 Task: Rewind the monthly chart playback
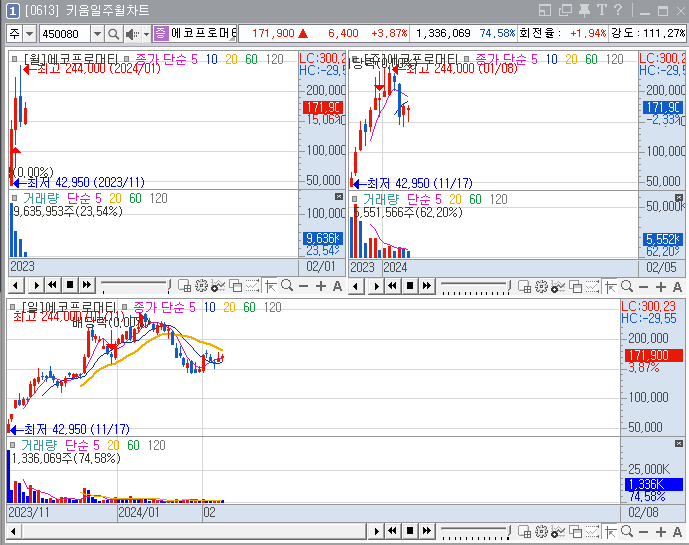pyautogui.click(x=53, y=286)
